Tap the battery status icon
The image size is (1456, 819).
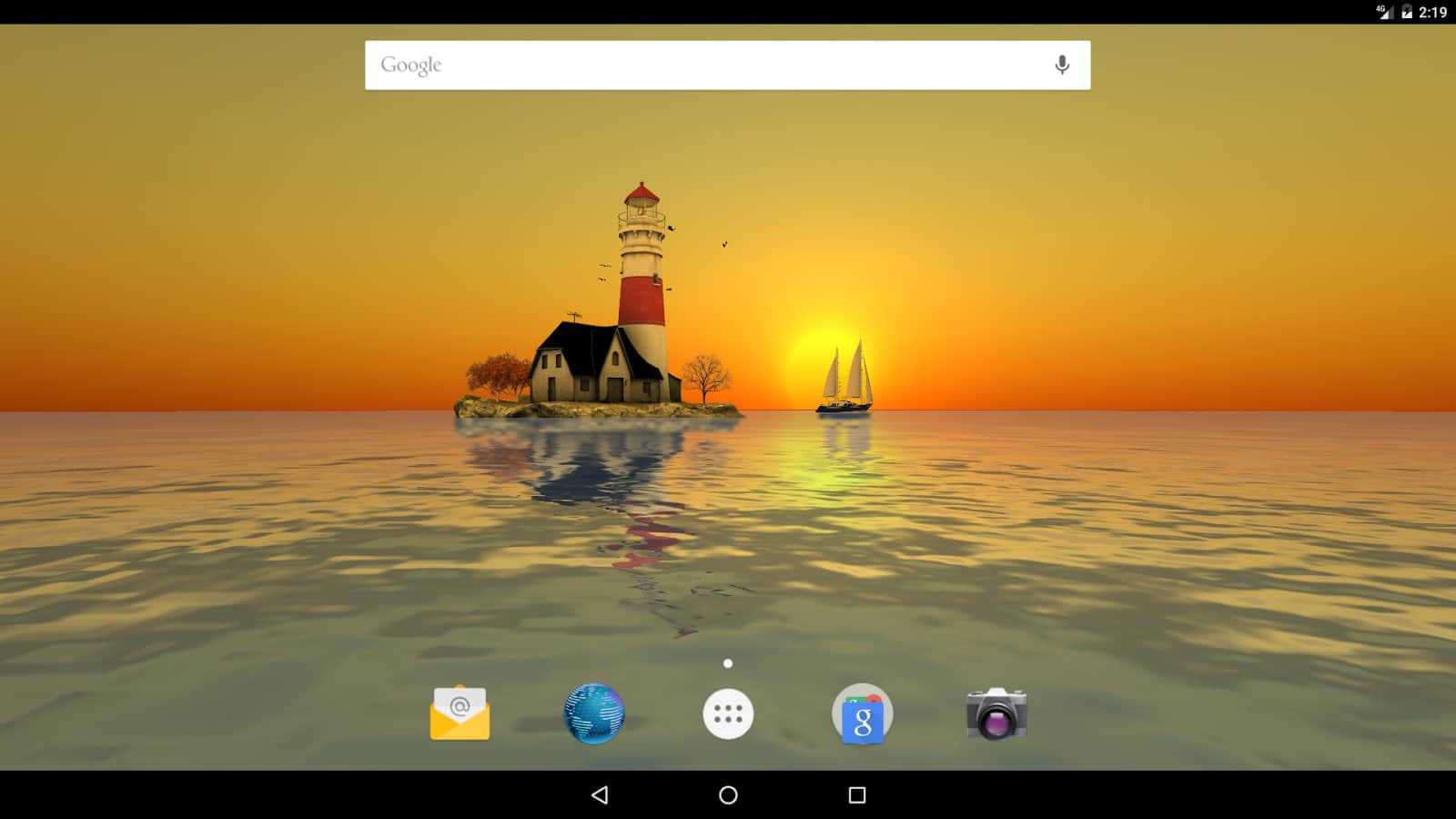(1407, 12)
